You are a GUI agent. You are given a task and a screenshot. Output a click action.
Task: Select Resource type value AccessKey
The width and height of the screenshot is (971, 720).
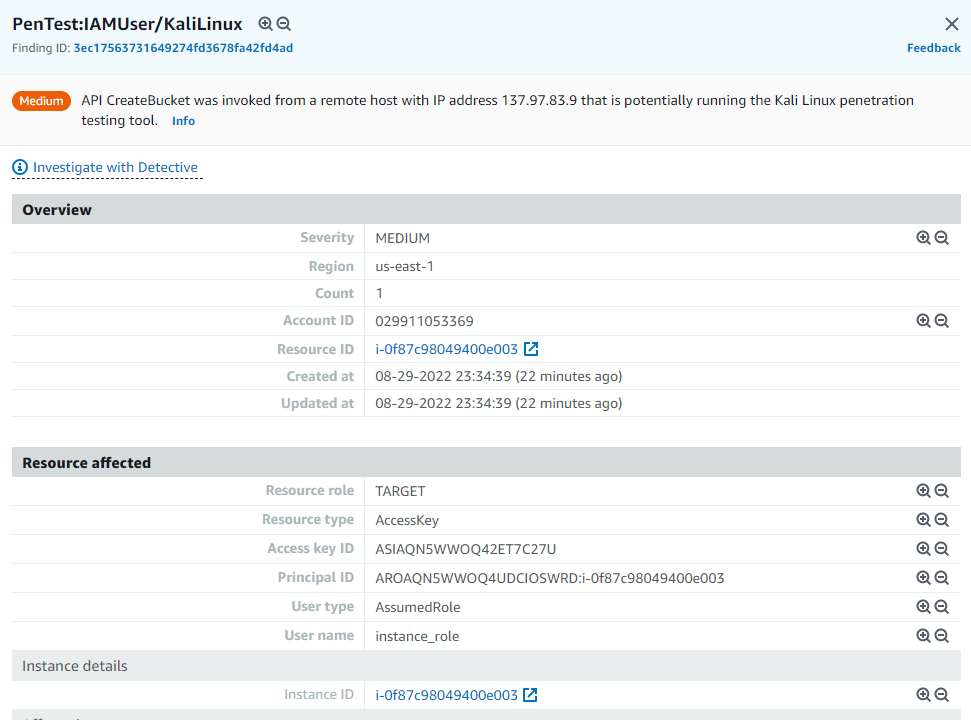(407, 521)
